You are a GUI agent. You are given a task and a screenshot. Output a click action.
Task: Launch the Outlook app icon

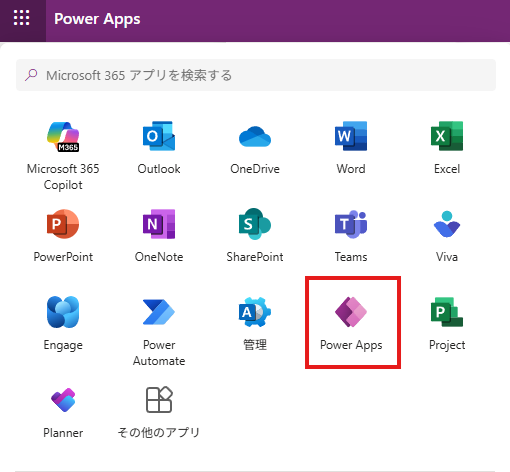click(x=159, y=136)
